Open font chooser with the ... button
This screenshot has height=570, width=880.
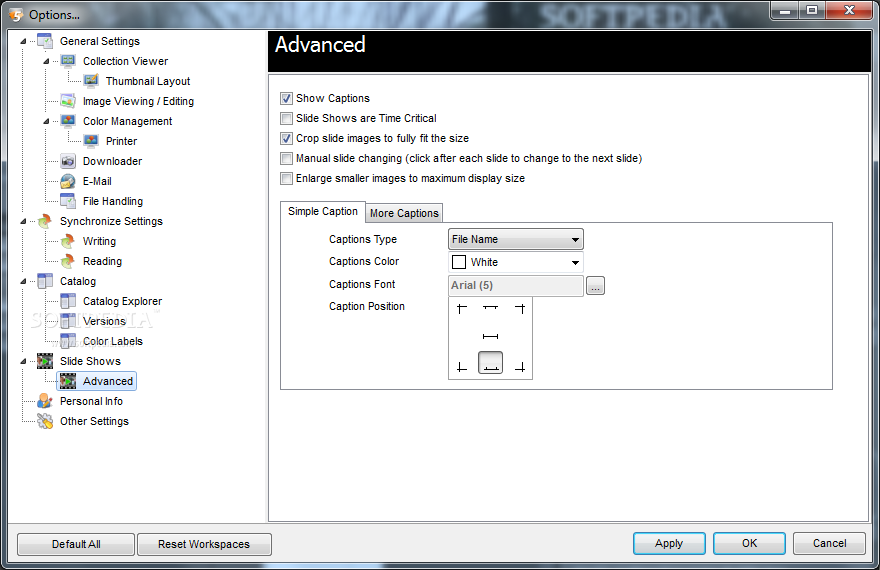tap(595, 286)
